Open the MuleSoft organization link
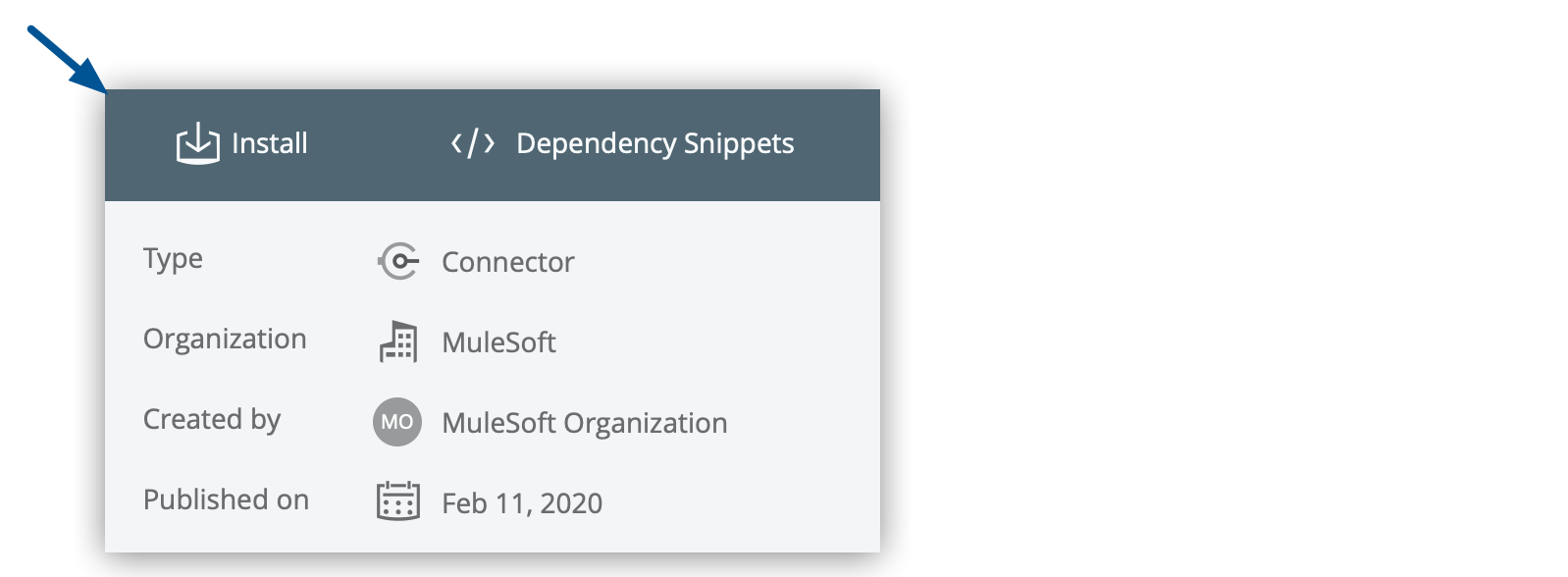This screenshot has width=1568, height=577. point(498,342)
